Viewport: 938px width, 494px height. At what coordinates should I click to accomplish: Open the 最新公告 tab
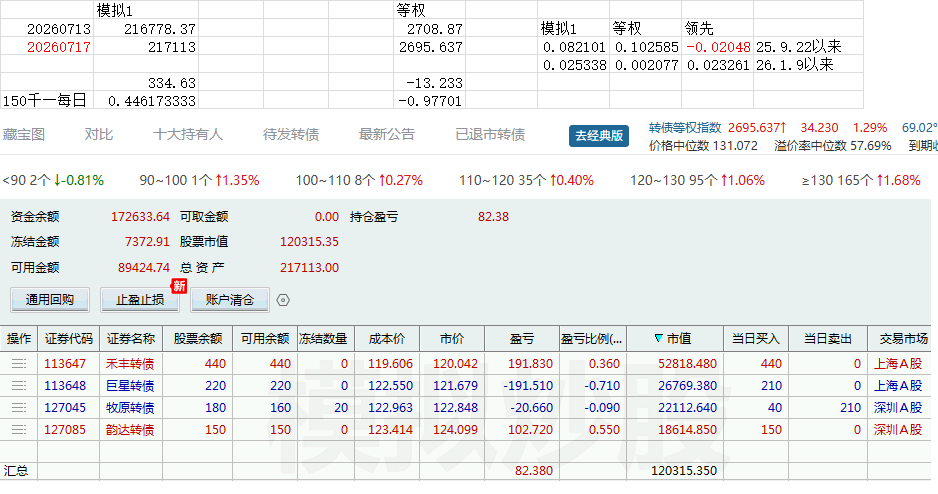click(386, 135)
